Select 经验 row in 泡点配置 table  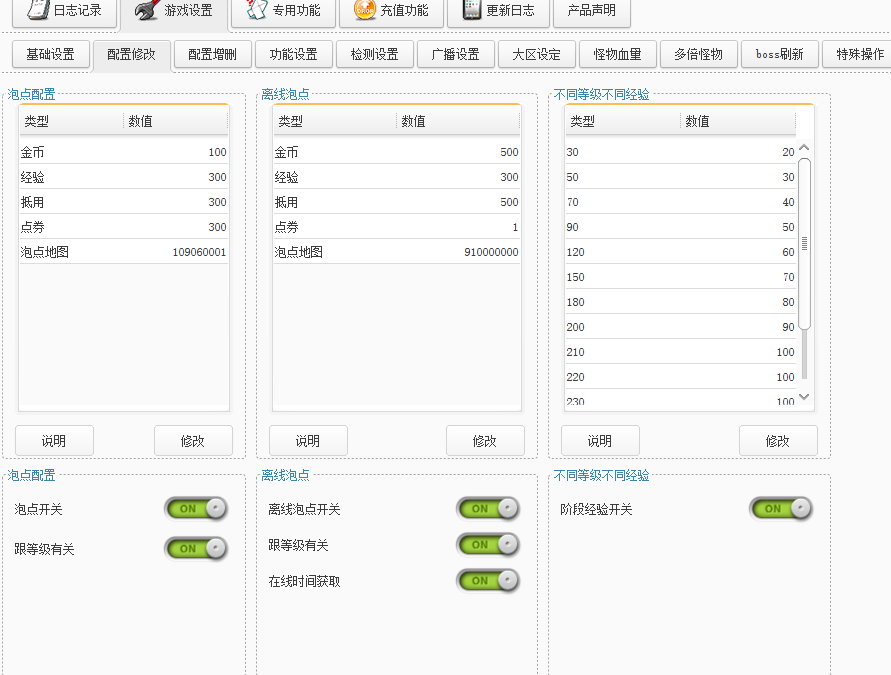123,177
